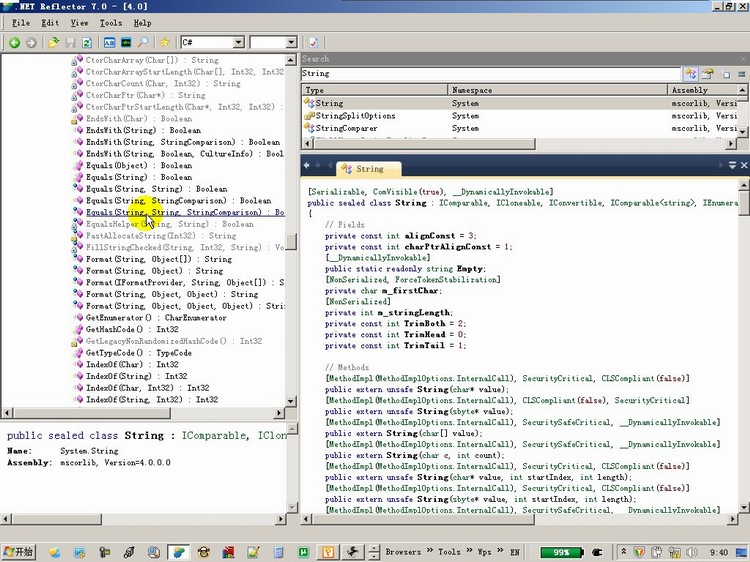Screen dimensions: 750x562
Task: Select StringComparer search result
Action: click(519, 128)
